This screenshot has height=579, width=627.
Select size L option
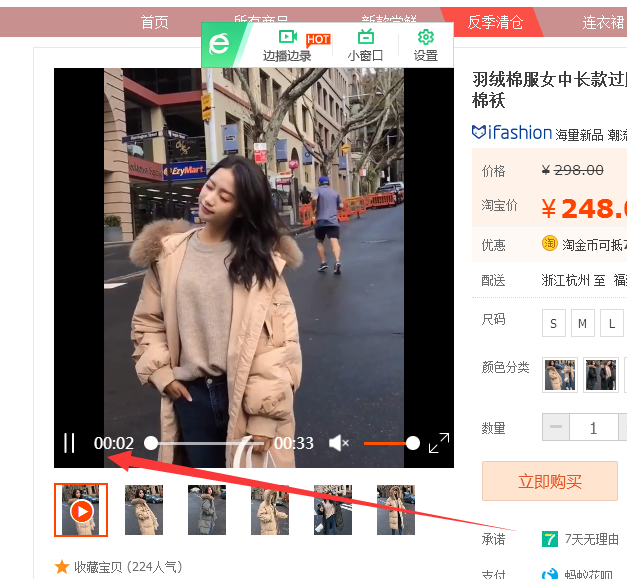(x=612, y=323)
